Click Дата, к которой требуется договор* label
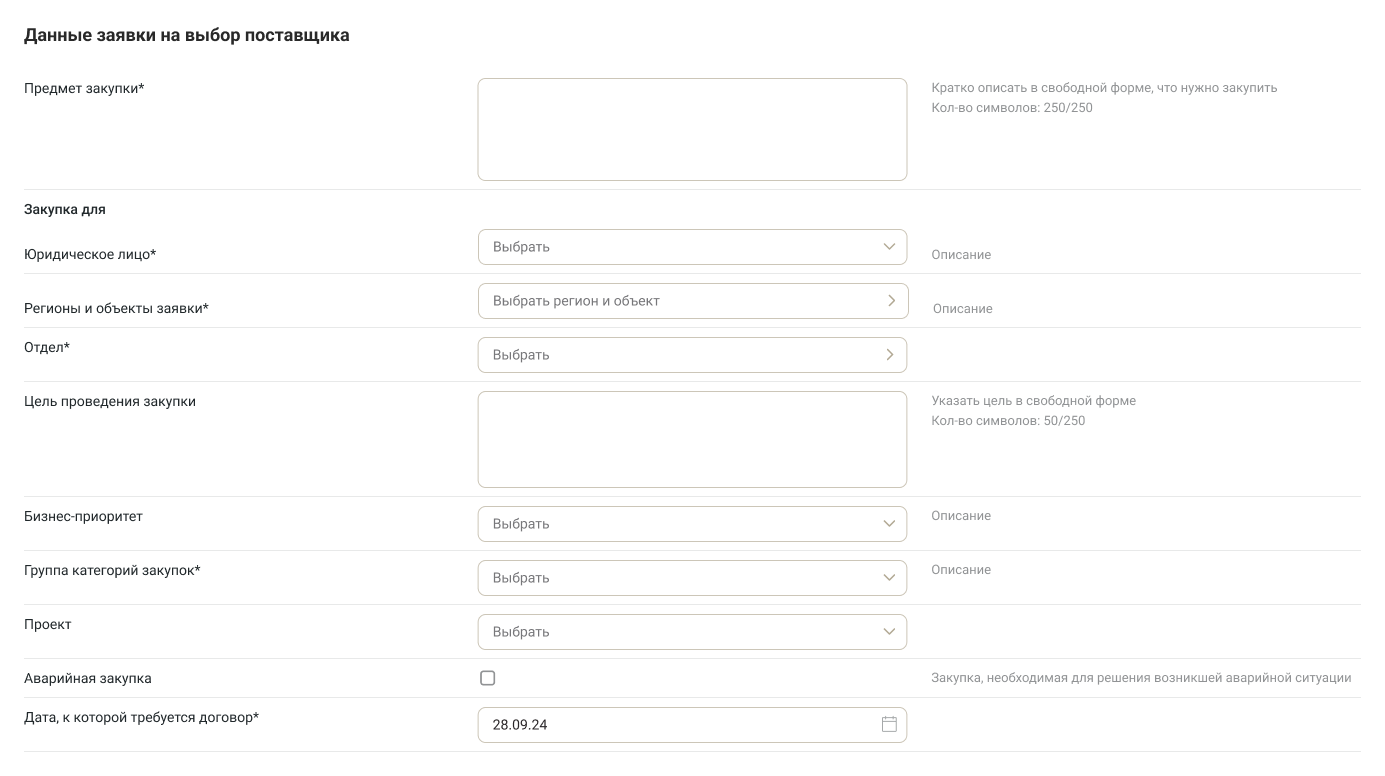 click(x=141, y=717)
